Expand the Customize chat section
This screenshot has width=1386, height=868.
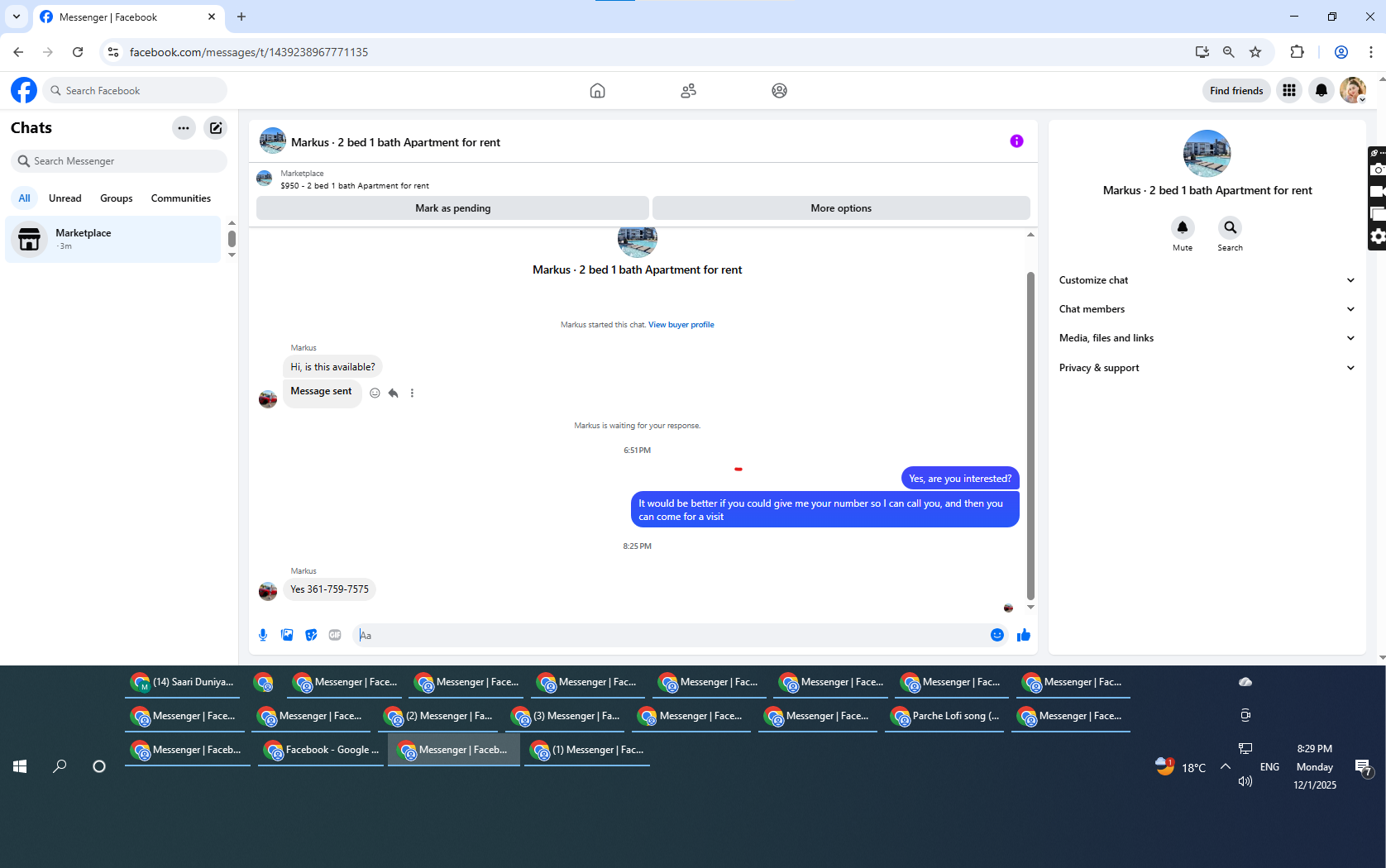[1207, 280]
